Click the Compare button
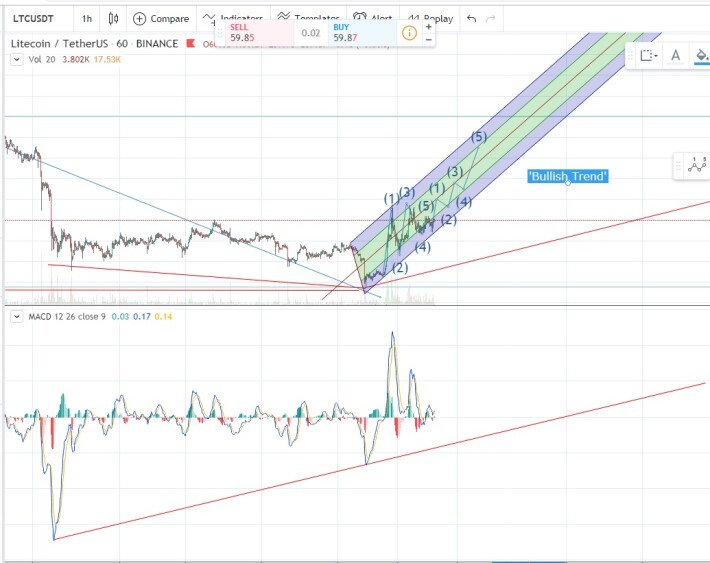This screenshot has width=710, height=563. pyautogui.click(x=161, y=19)
